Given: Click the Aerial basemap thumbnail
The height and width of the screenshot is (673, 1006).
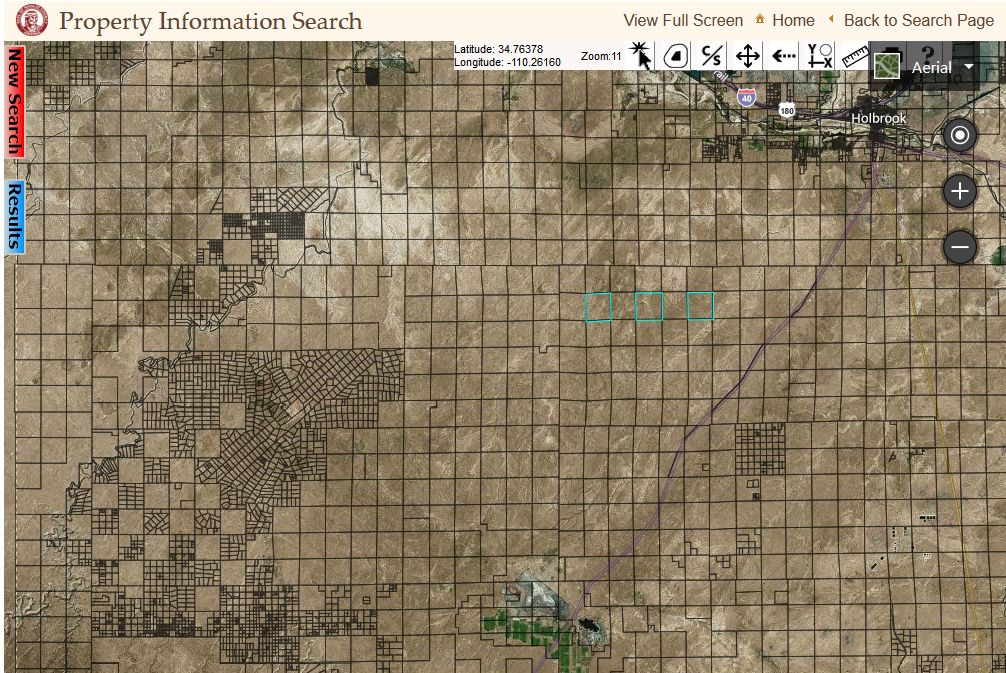Looking at the screenshot, I should tap(887, 66).
